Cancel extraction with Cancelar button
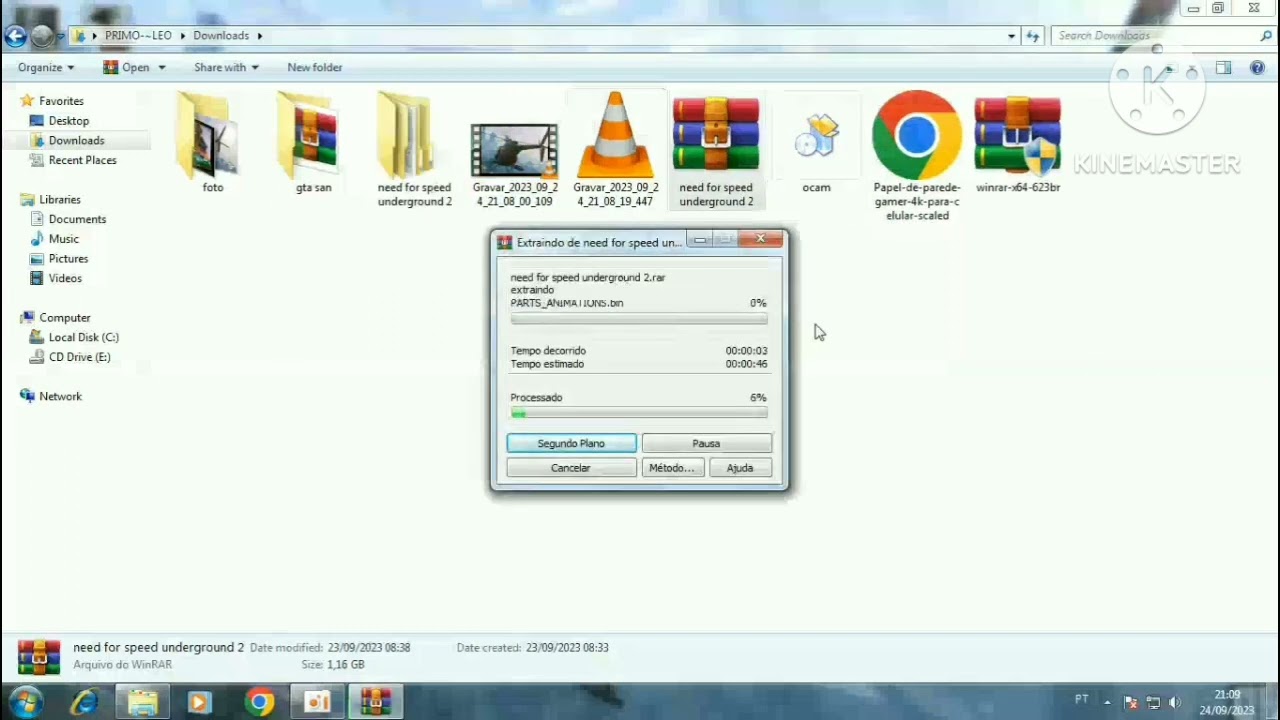Viewport: 1280px width, 720px height. pyautogui.click(x=571, y=468)
